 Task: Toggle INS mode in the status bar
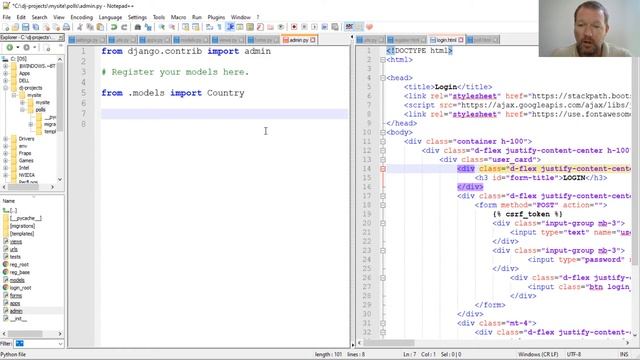[624, 354]
